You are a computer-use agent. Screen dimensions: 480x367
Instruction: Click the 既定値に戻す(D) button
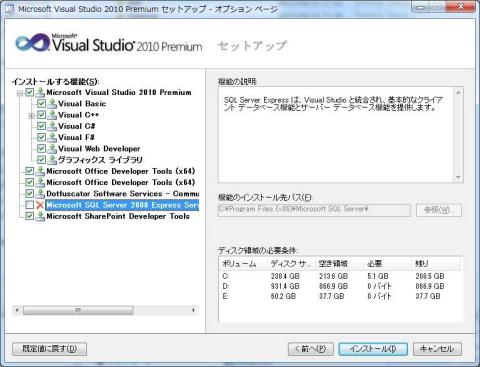pyautogui.click(x=49, y=349)
